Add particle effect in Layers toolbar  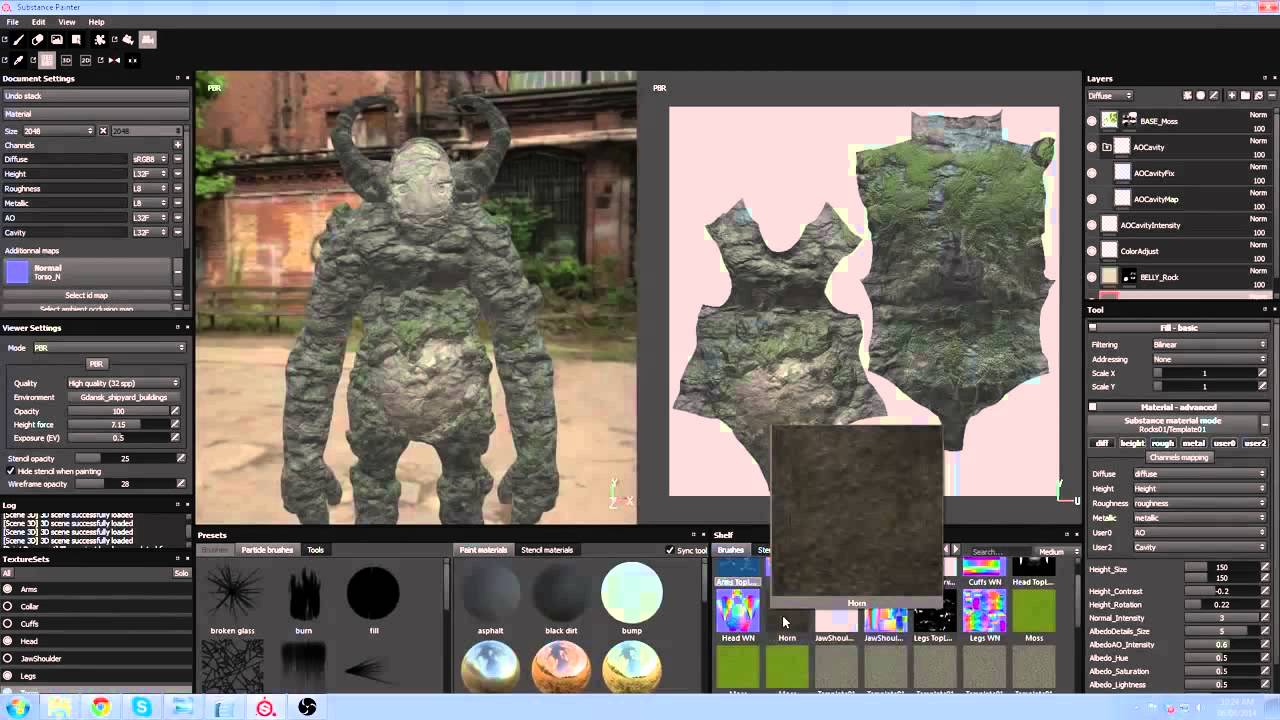point(1187,96)
